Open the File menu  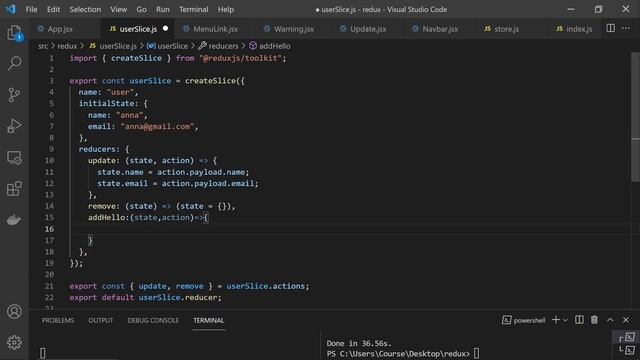31,9
